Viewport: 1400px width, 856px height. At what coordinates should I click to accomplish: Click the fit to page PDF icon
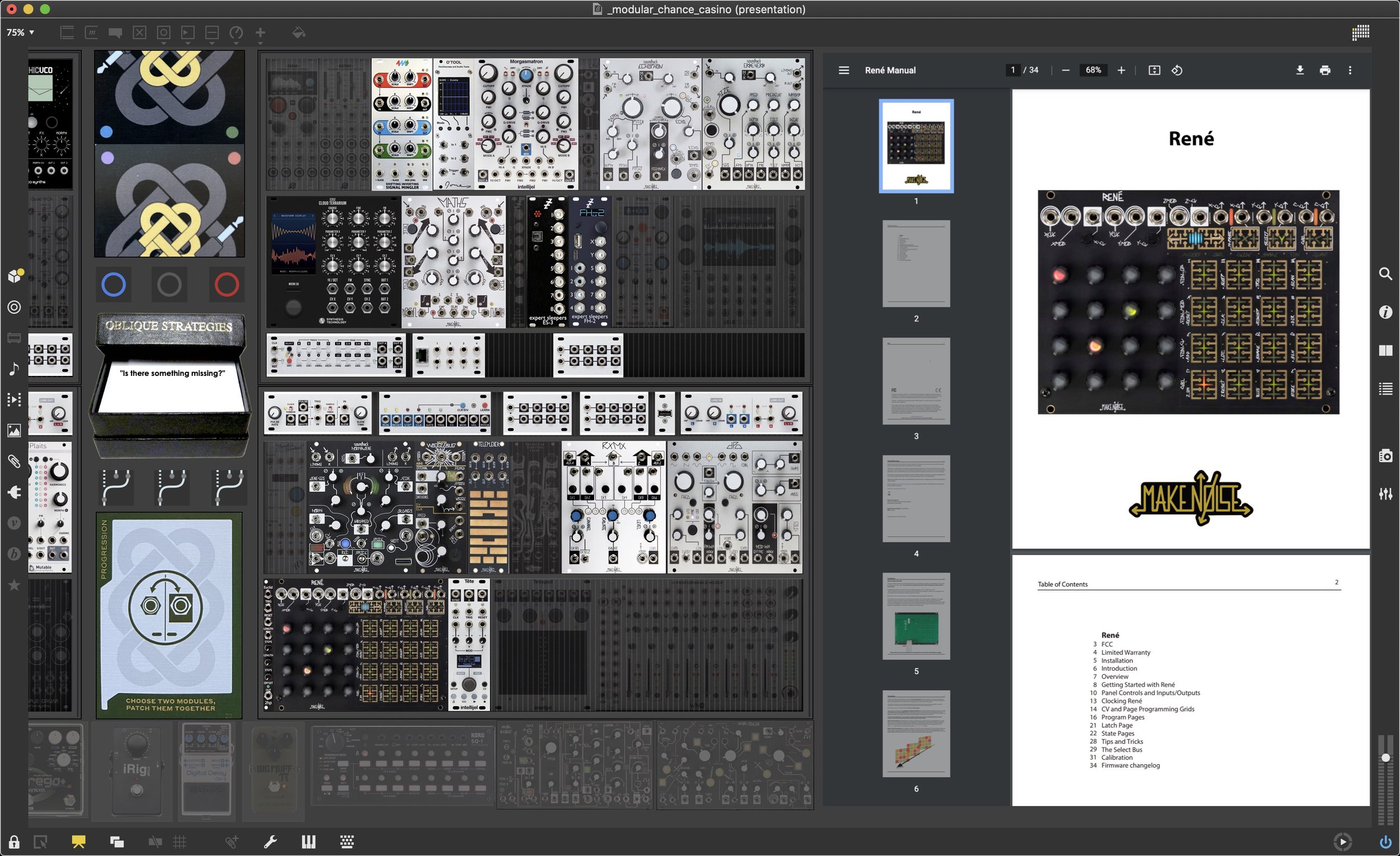1154,71
